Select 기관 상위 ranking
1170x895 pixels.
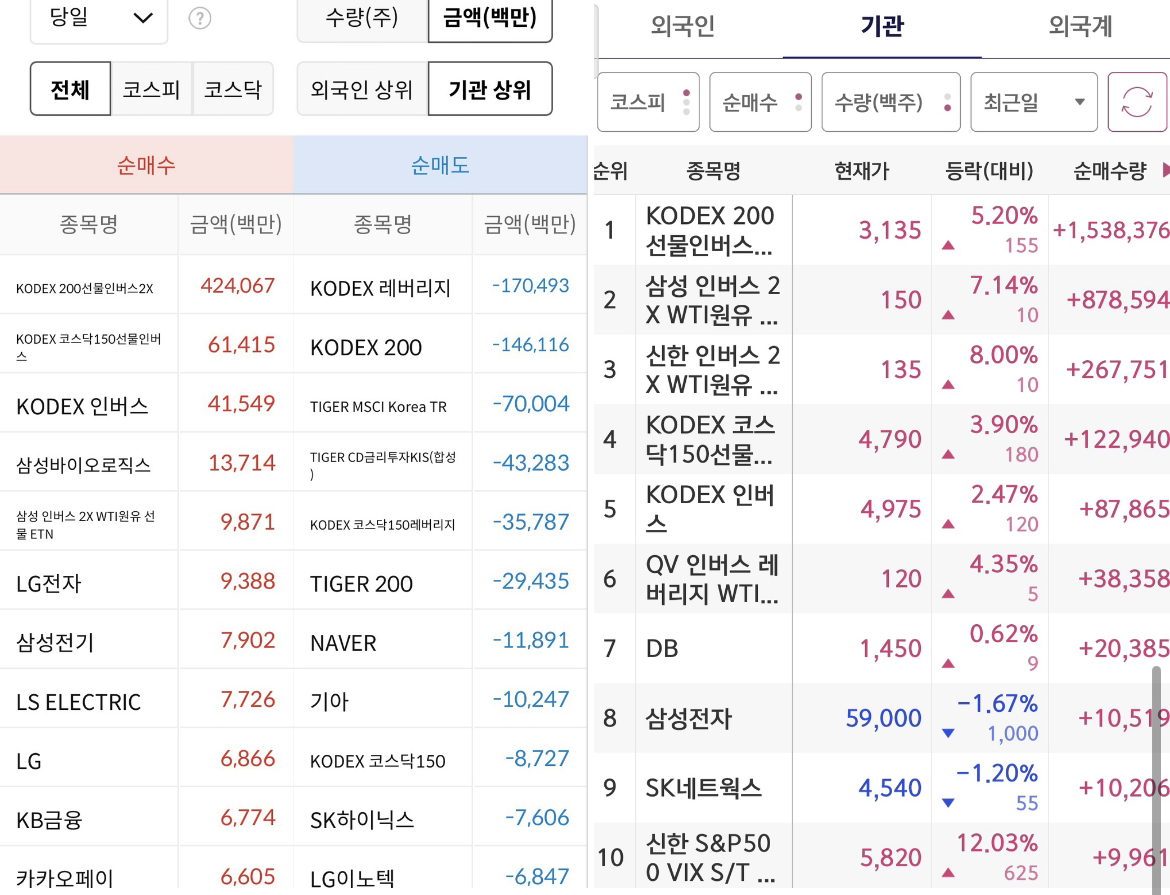click(490, 89)
